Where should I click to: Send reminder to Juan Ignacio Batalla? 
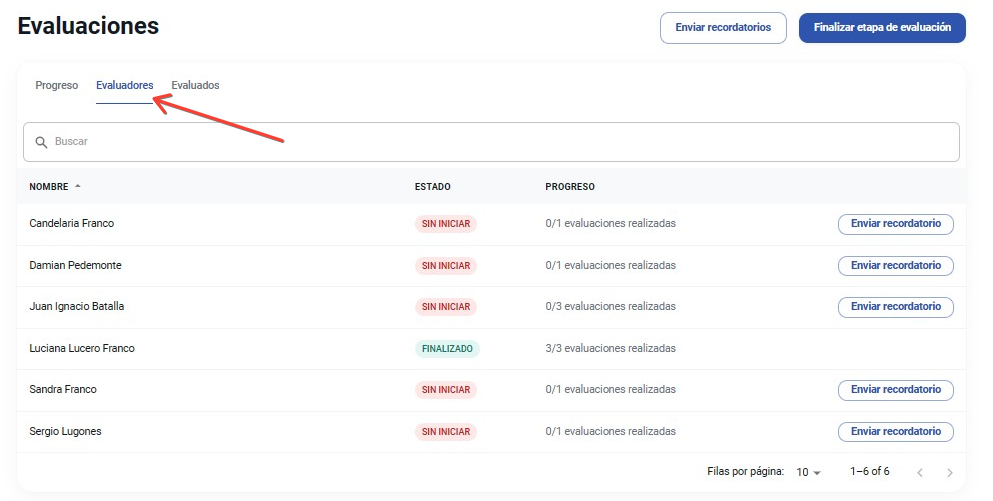click(895, 307)
